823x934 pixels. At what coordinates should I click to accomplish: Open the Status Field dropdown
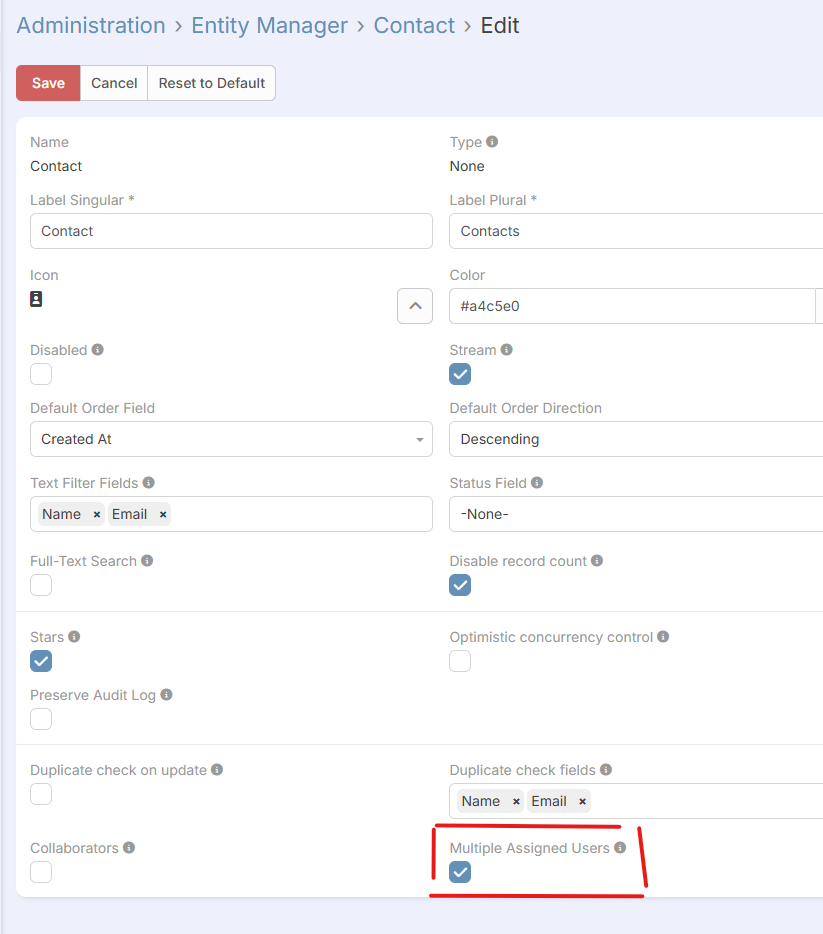pyautogui.click(x=635, y=514)
